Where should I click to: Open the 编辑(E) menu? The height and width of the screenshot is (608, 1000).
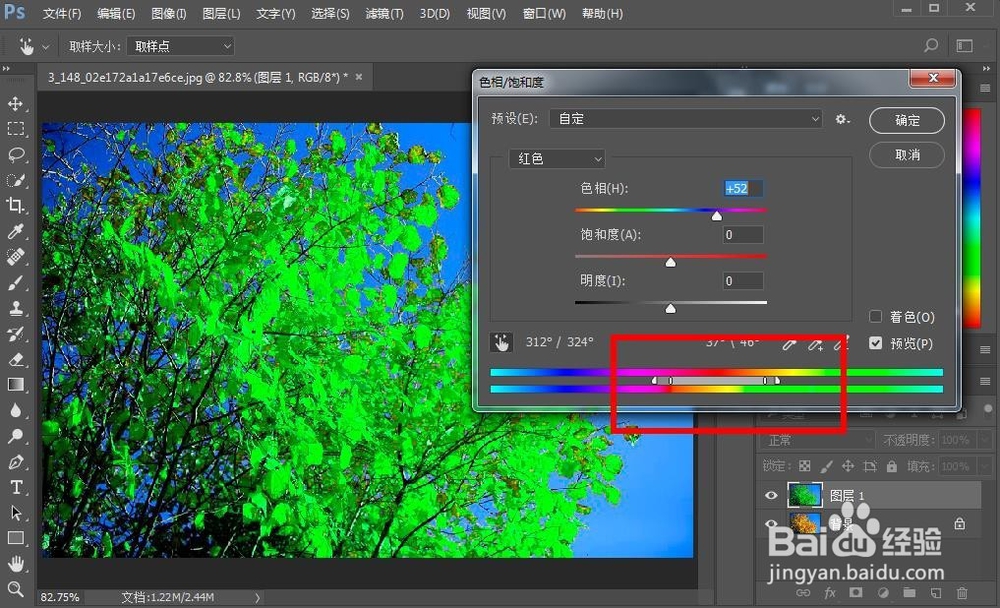point(116,13)
